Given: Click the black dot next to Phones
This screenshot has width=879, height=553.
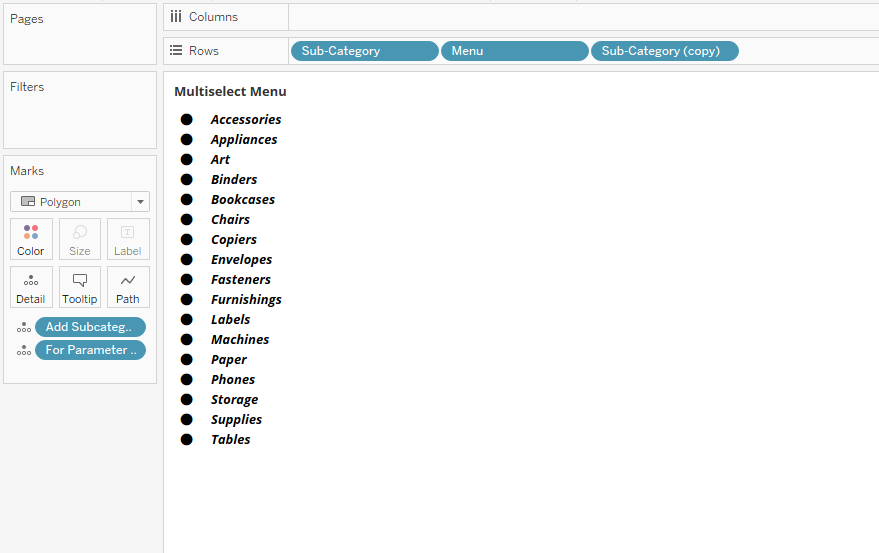Looking at the screenshot, I should (187, 380).
